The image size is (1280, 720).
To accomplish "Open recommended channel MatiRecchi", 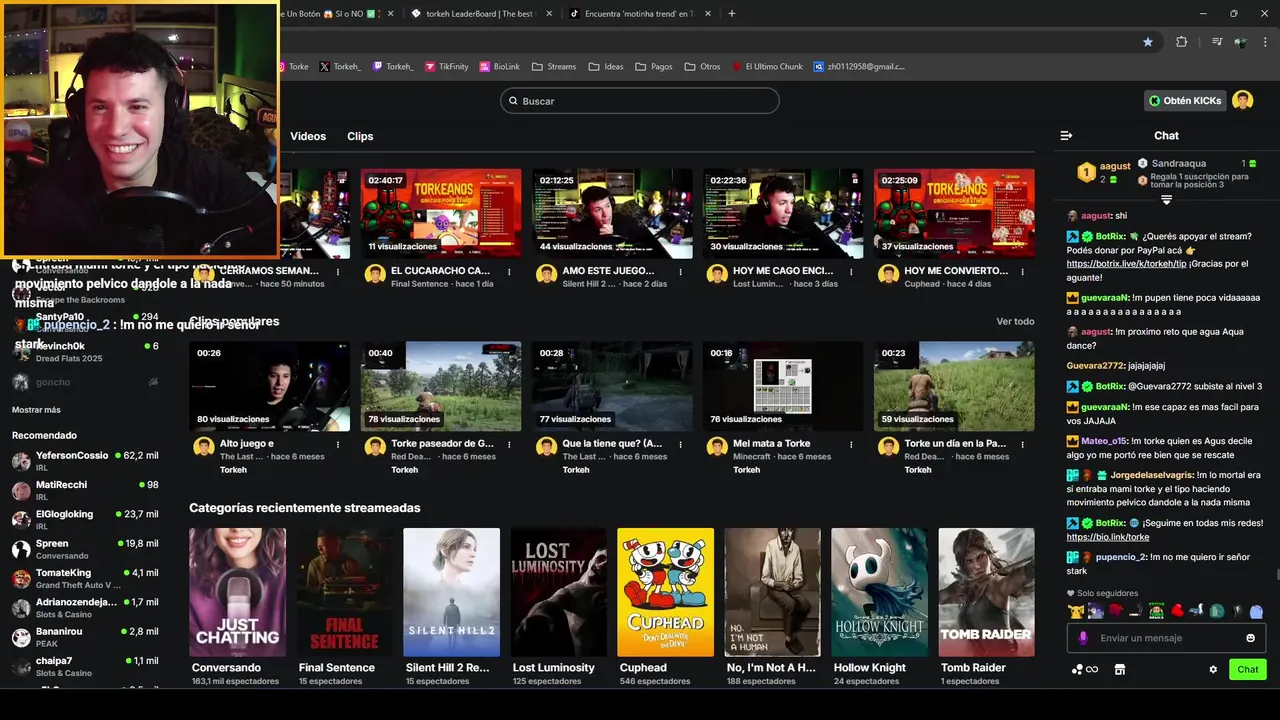I will pyautogui.click(x=85, y=490).
